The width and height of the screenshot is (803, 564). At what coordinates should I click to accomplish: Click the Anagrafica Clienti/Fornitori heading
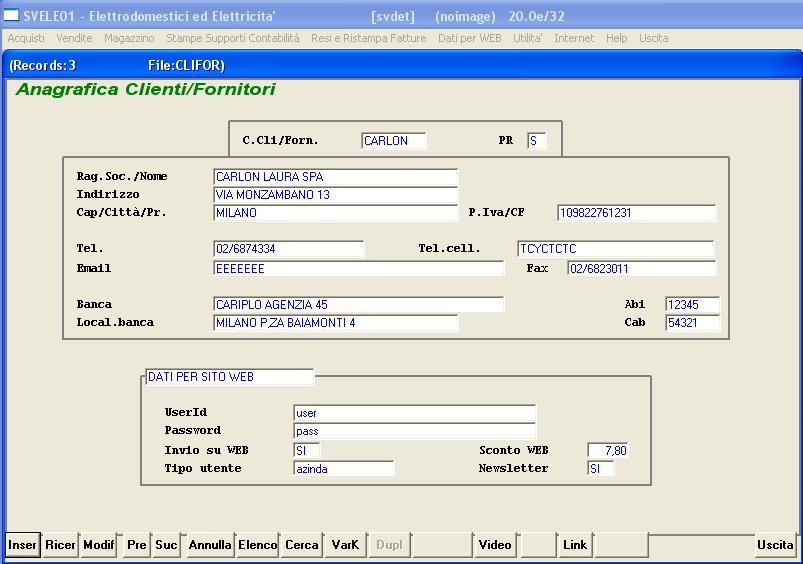[x=145, y=90]
